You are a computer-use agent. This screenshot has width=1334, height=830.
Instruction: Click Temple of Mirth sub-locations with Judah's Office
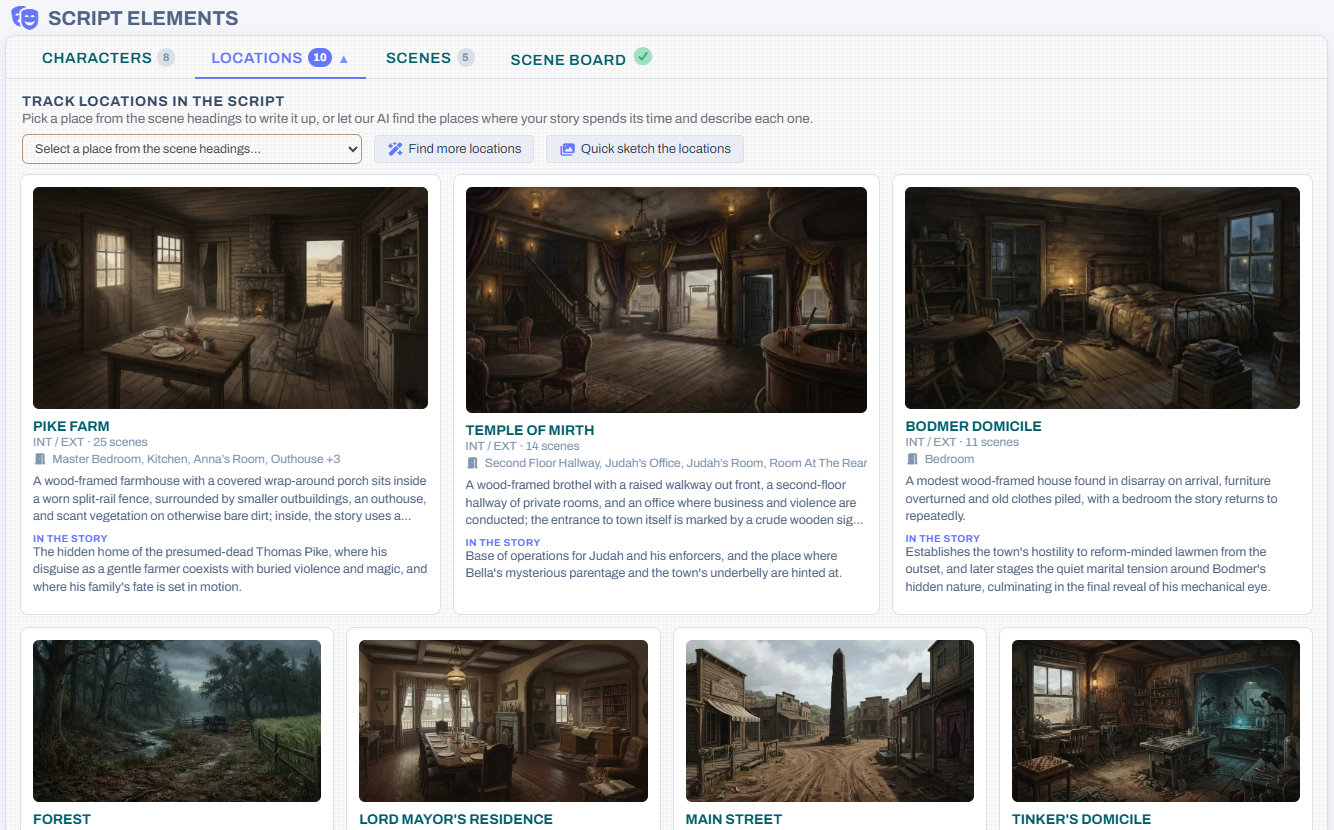click(x=676, y=463)
